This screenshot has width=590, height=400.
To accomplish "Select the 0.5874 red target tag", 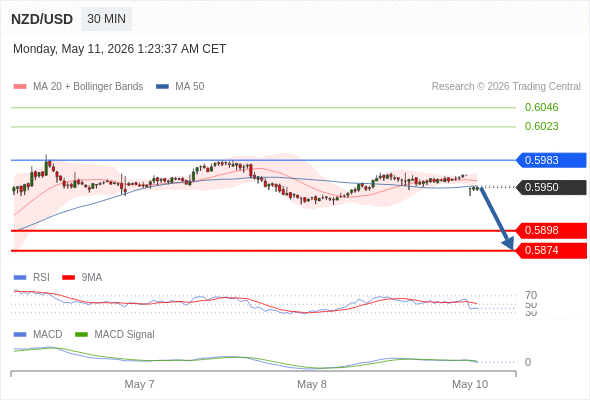I will point(551,251).
